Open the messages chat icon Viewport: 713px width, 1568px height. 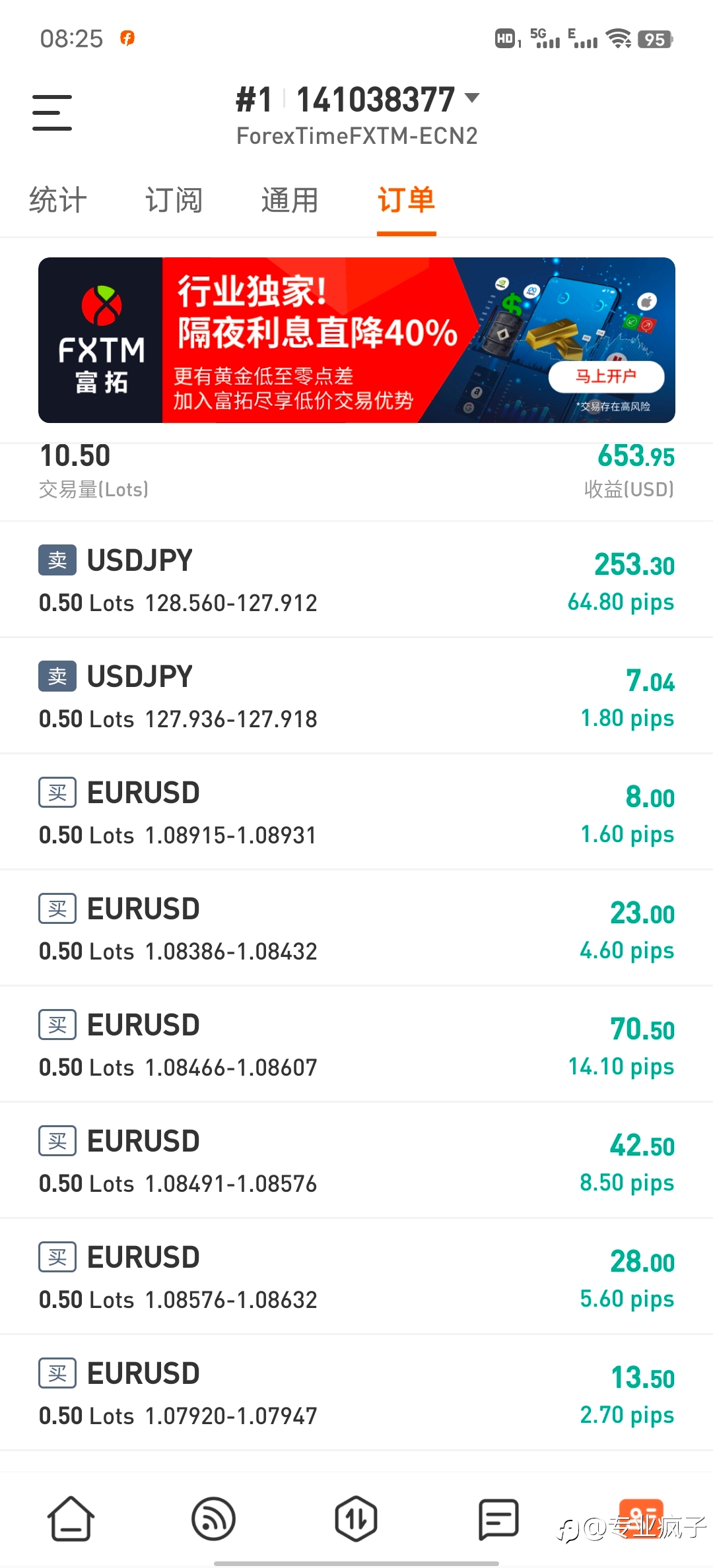point(498,1519)
